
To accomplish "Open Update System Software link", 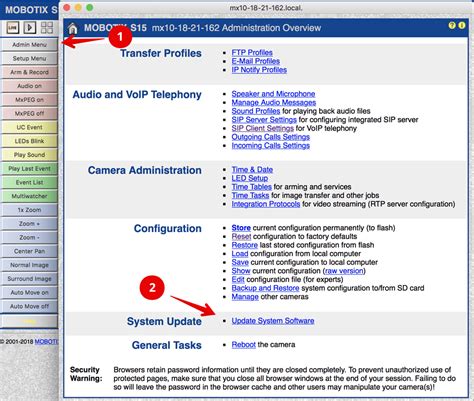I will point(273,321).
